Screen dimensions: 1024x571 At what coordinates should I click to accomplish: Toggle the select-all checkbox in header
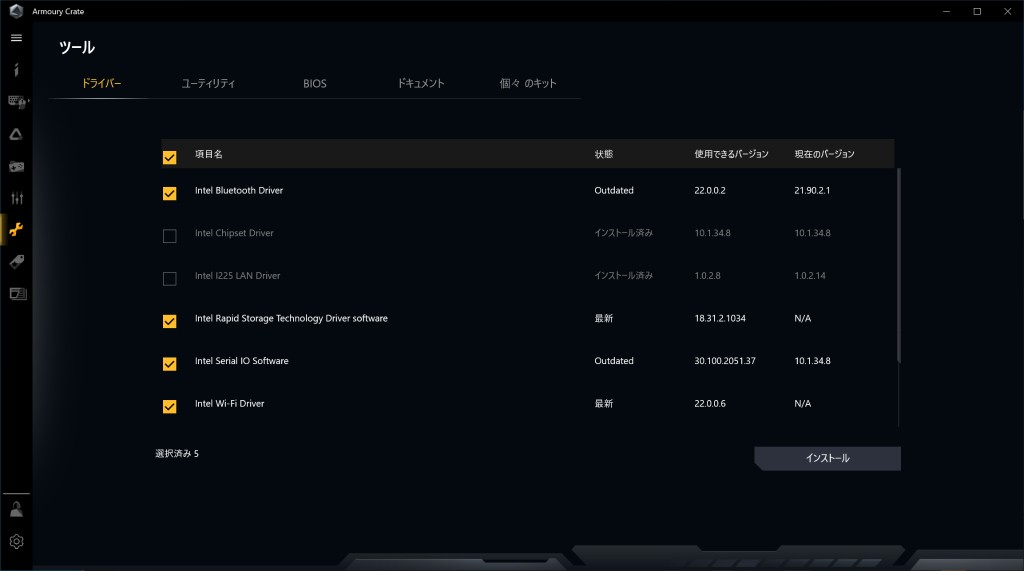(x=170, y=157)
